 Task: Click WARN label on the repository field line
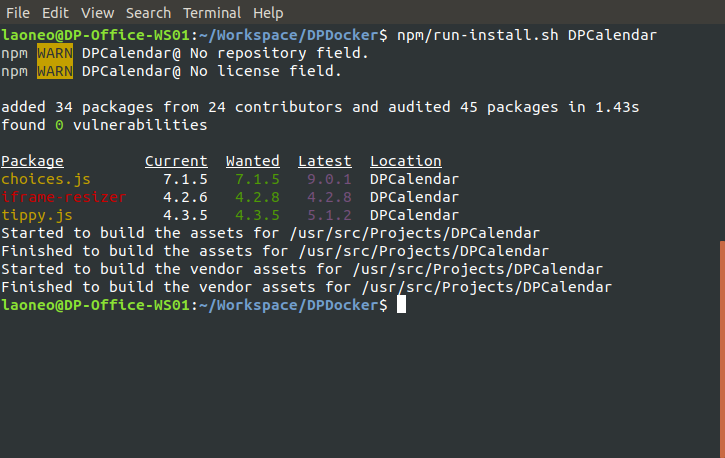55,53
